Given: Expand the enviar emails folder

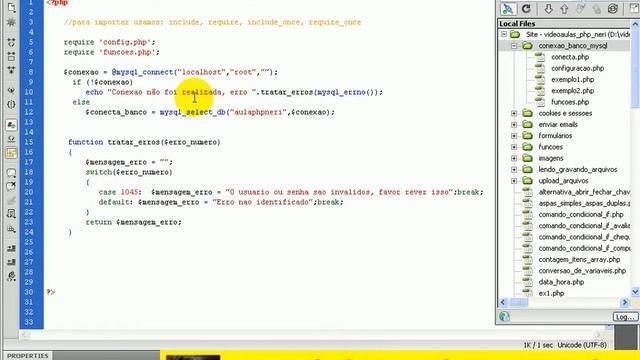Looking at the screenshot, I should click(514, 124).
